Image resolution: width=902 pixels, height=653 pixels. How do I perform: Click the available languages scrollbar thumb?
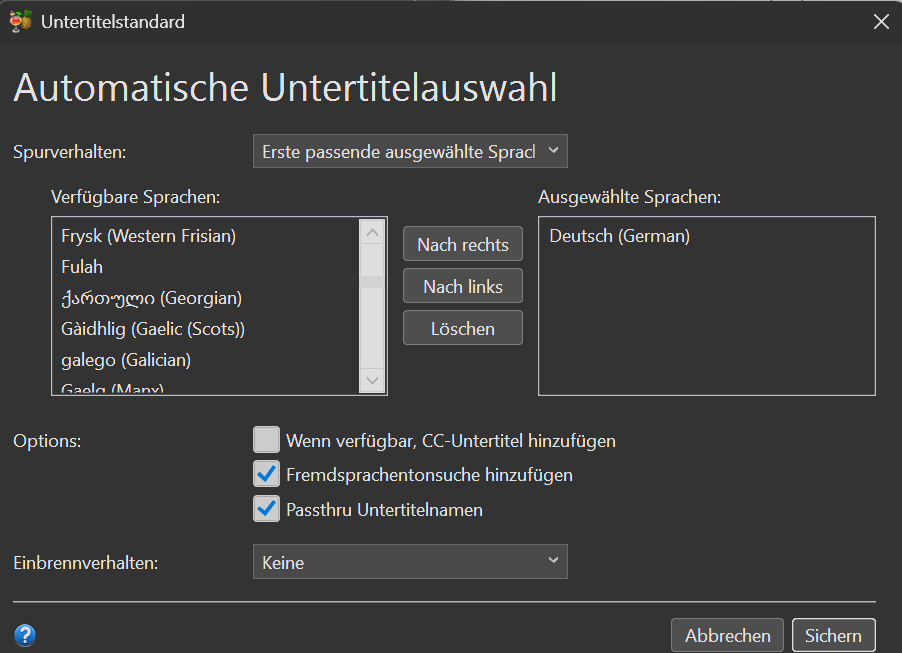[x=372, y=282]
